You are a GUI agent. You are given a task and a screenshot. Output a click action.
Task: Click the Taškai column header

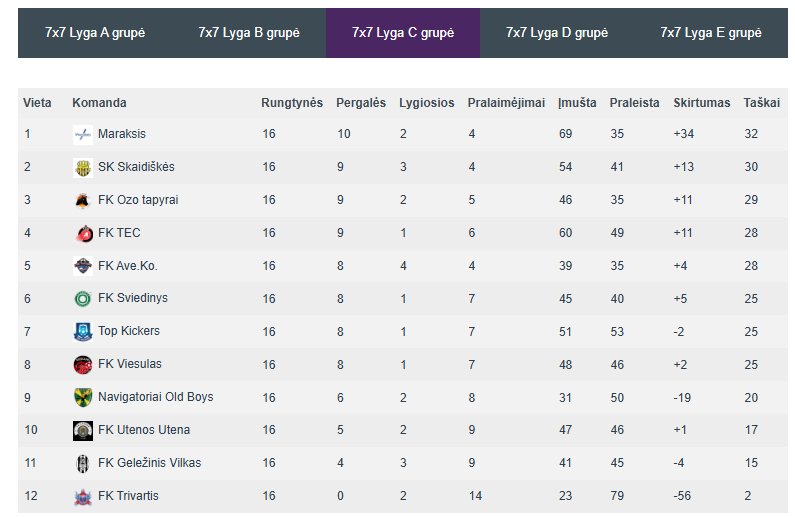pyautogui.click(x=762, y=103)
